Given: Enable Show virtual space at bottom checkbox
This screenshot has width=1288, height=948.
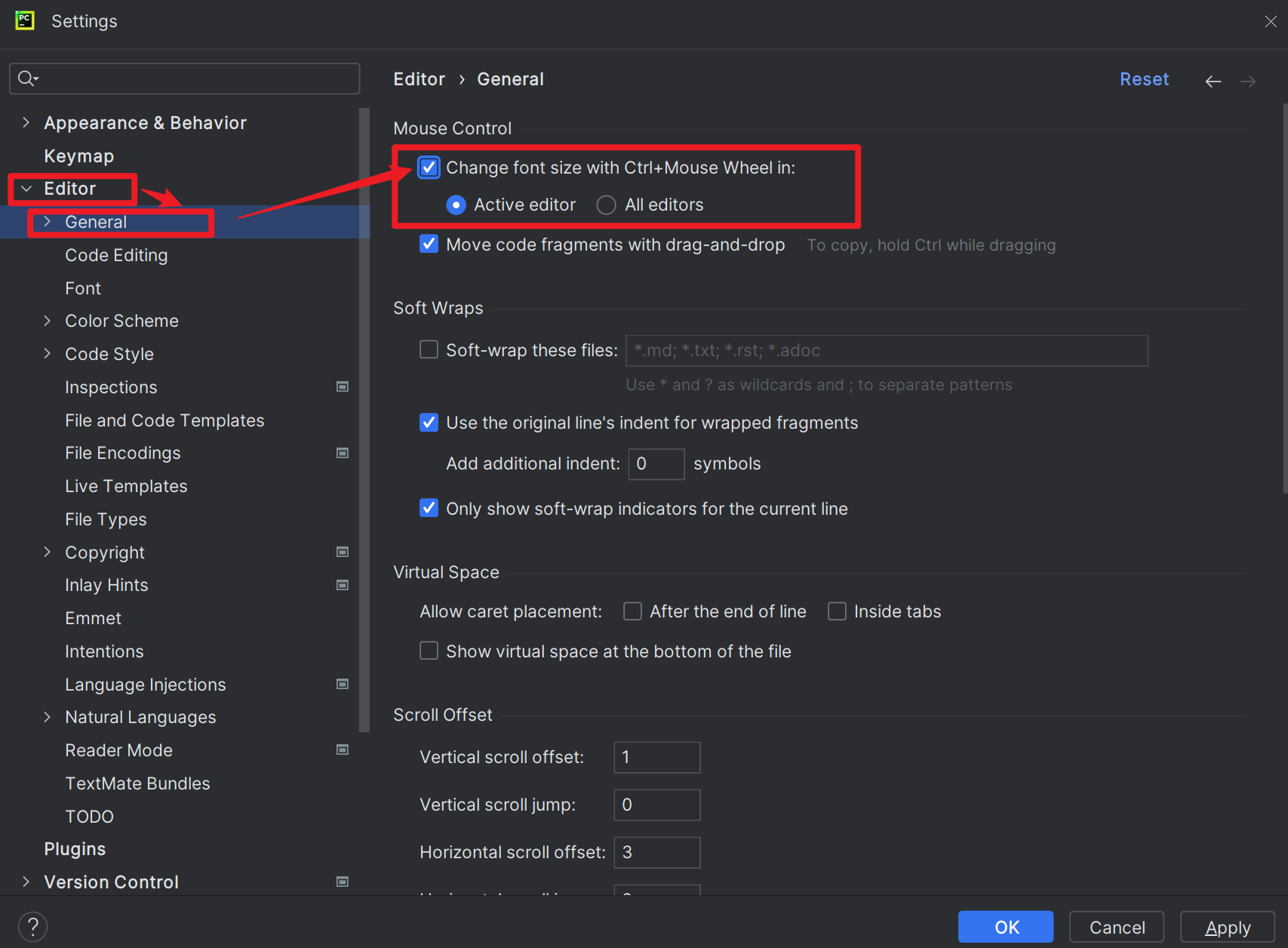Looking at the screenshot, I should point(429,651).
